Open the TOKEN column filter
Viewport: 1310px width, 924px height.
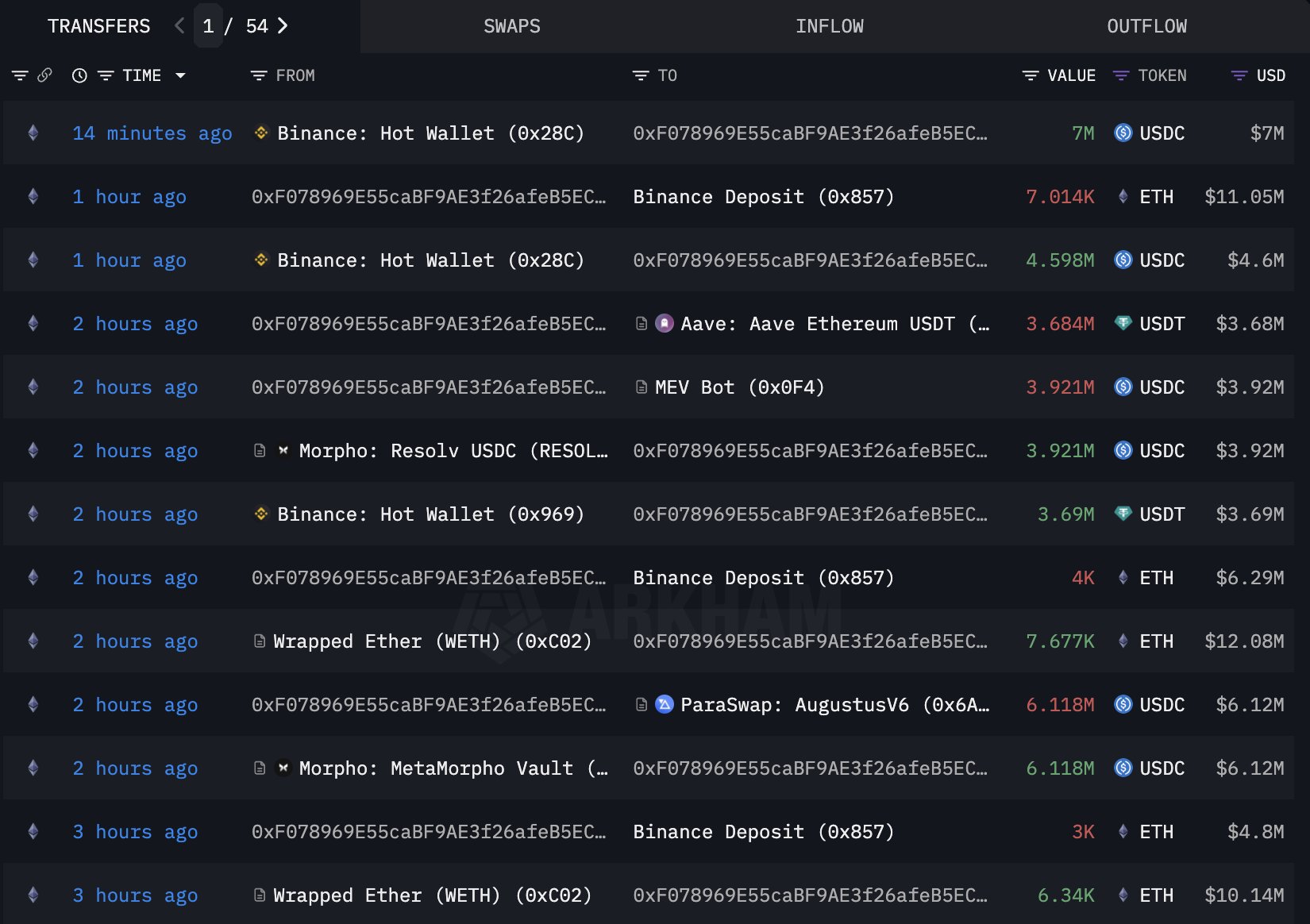tap(1121, 75)
